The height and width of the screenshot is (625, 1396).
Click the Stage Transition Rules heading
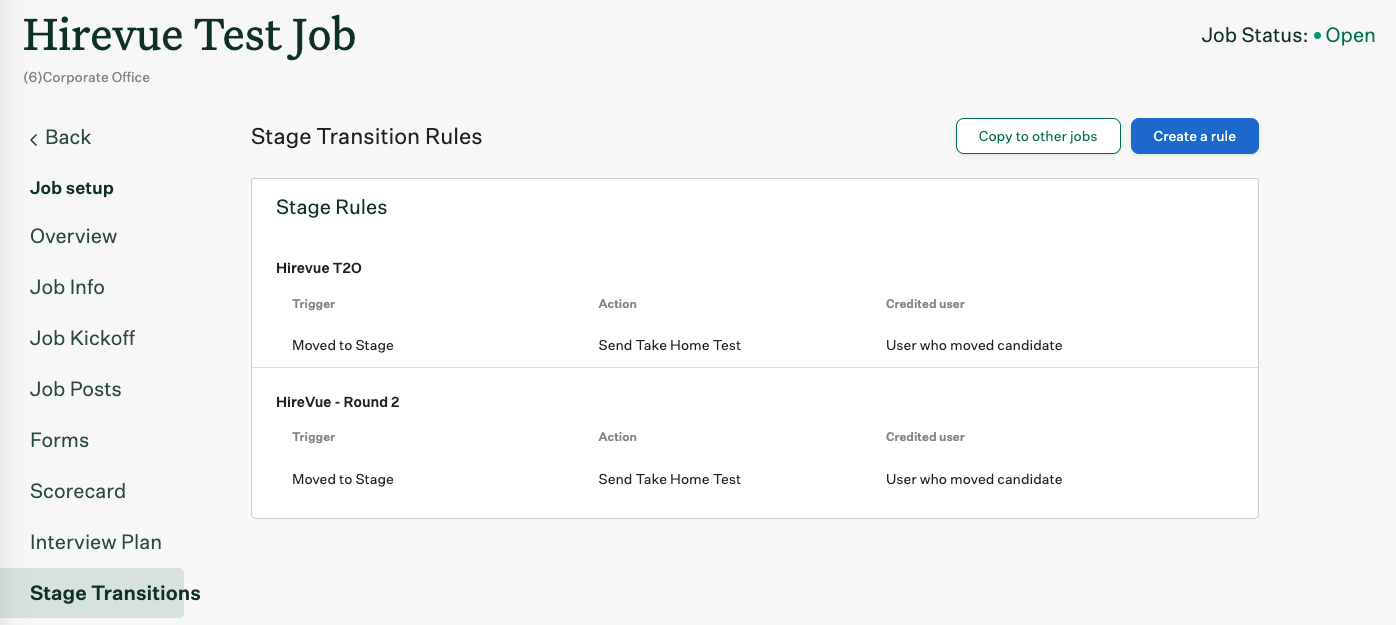point(366,137)
